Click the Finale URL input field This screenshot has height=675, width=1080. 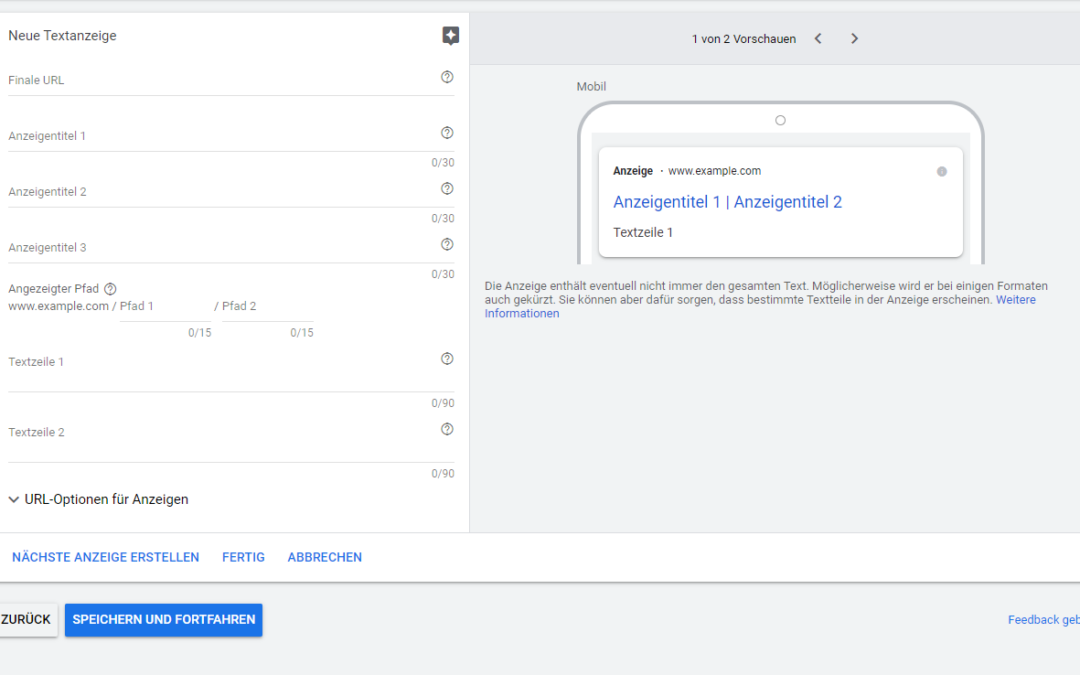[x=220, y=81]
